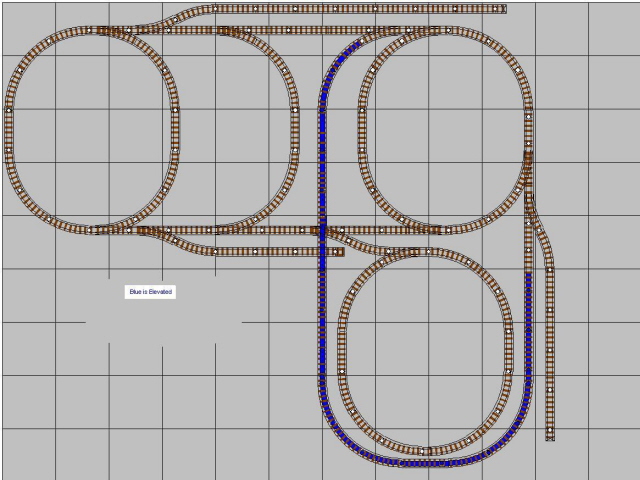Image resolution: width=640 pixels, height=480 pixels.
Task: Click the blue elevated curve along the bottom
Action: 420,463
